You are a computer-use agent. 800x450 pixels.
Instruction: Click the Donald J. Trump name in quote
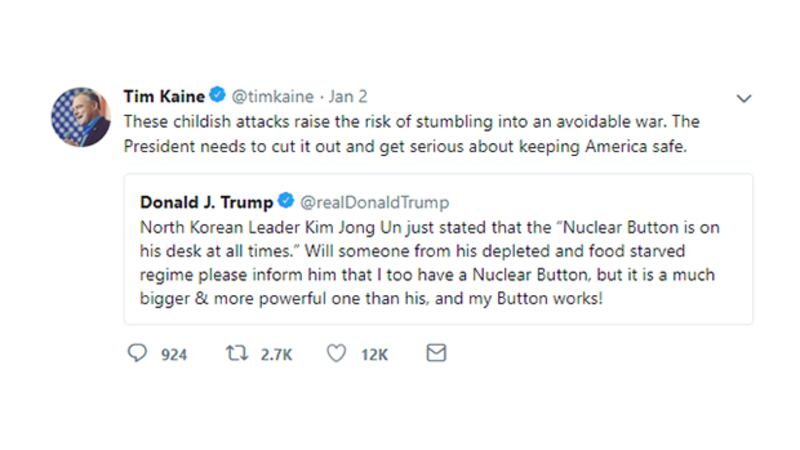pyautogui.click(x=206, y=202)
